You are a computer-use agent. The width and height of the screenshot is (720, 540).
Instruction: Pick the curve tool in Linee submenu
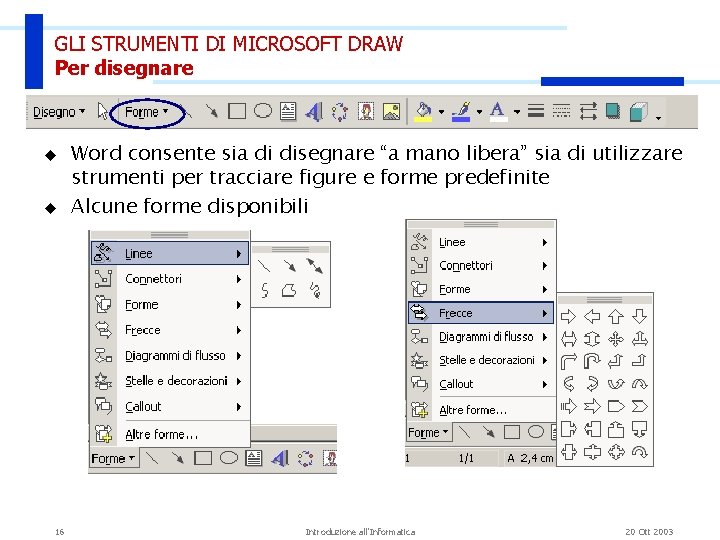264,290
